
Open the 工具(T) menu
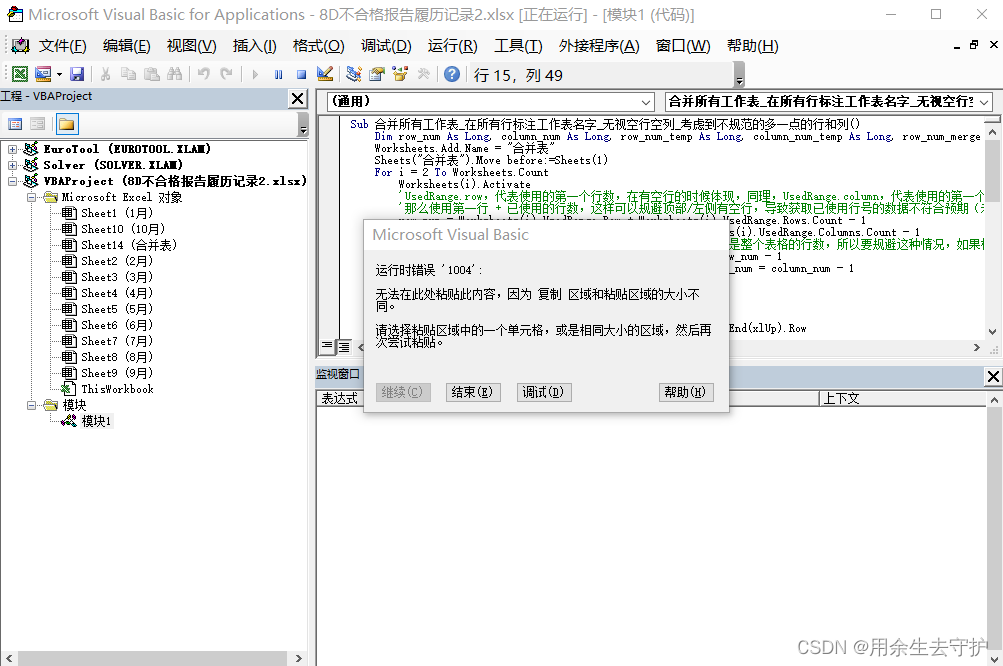point(518,46)
